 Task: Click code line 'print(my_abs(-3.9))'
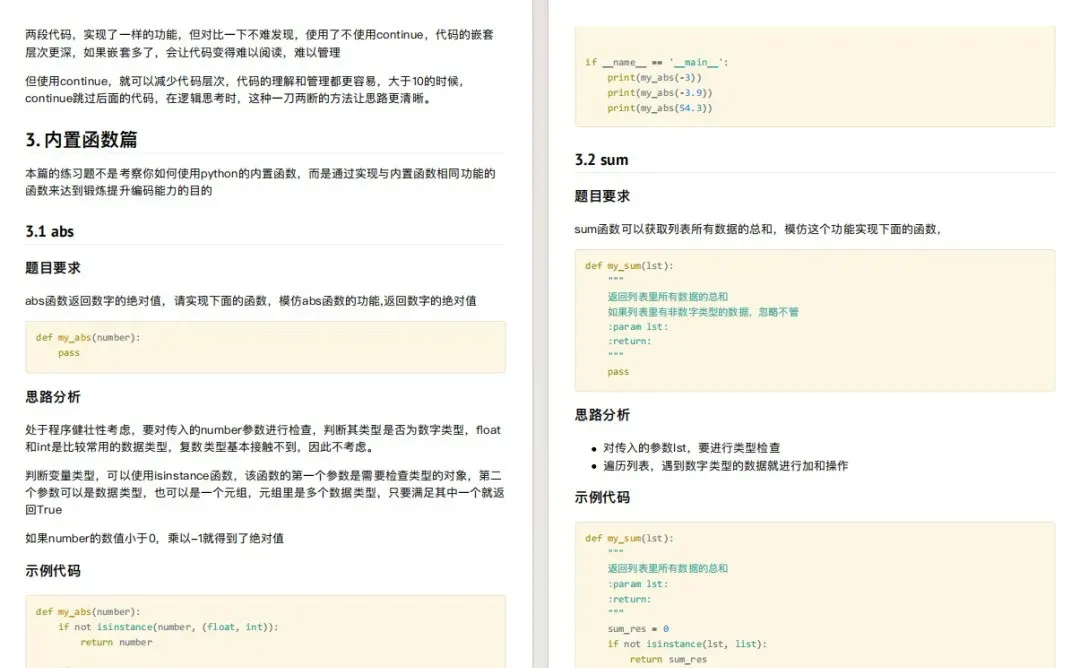(660, 93)
